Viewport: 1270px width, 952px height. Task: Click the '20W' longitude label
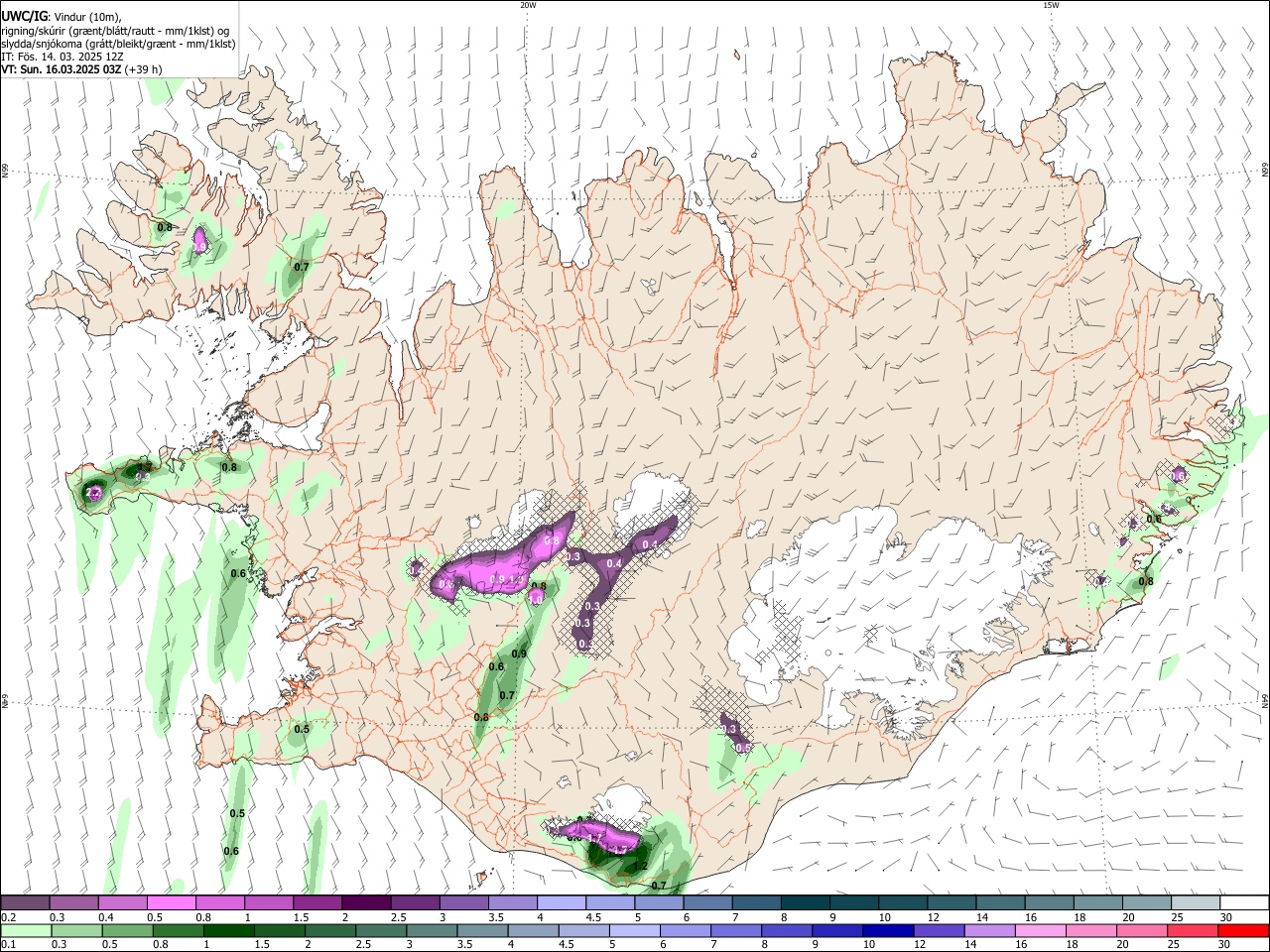pyautogui.click(x=528, y=5)
